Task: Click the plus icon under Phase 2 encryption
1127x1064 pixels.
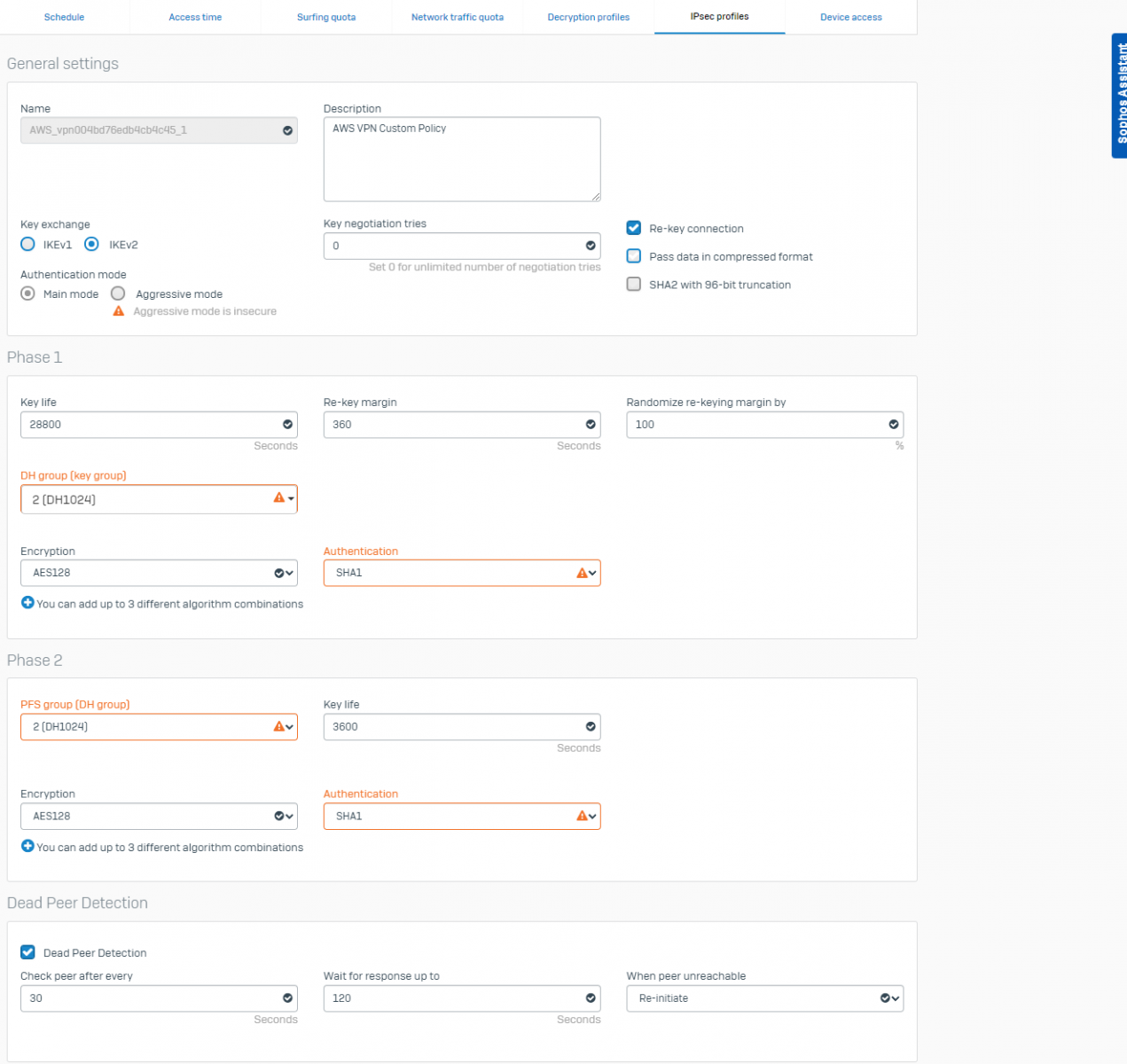Action: pos(27,847)
